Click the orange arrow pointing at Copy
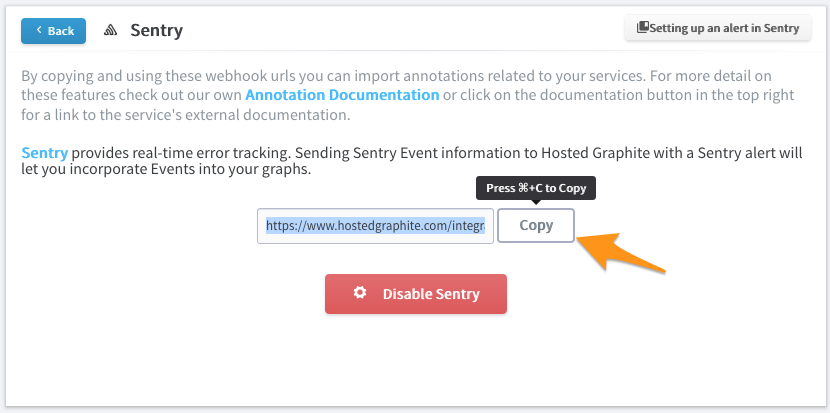This screenshot has width=830, height=413. 619,252
